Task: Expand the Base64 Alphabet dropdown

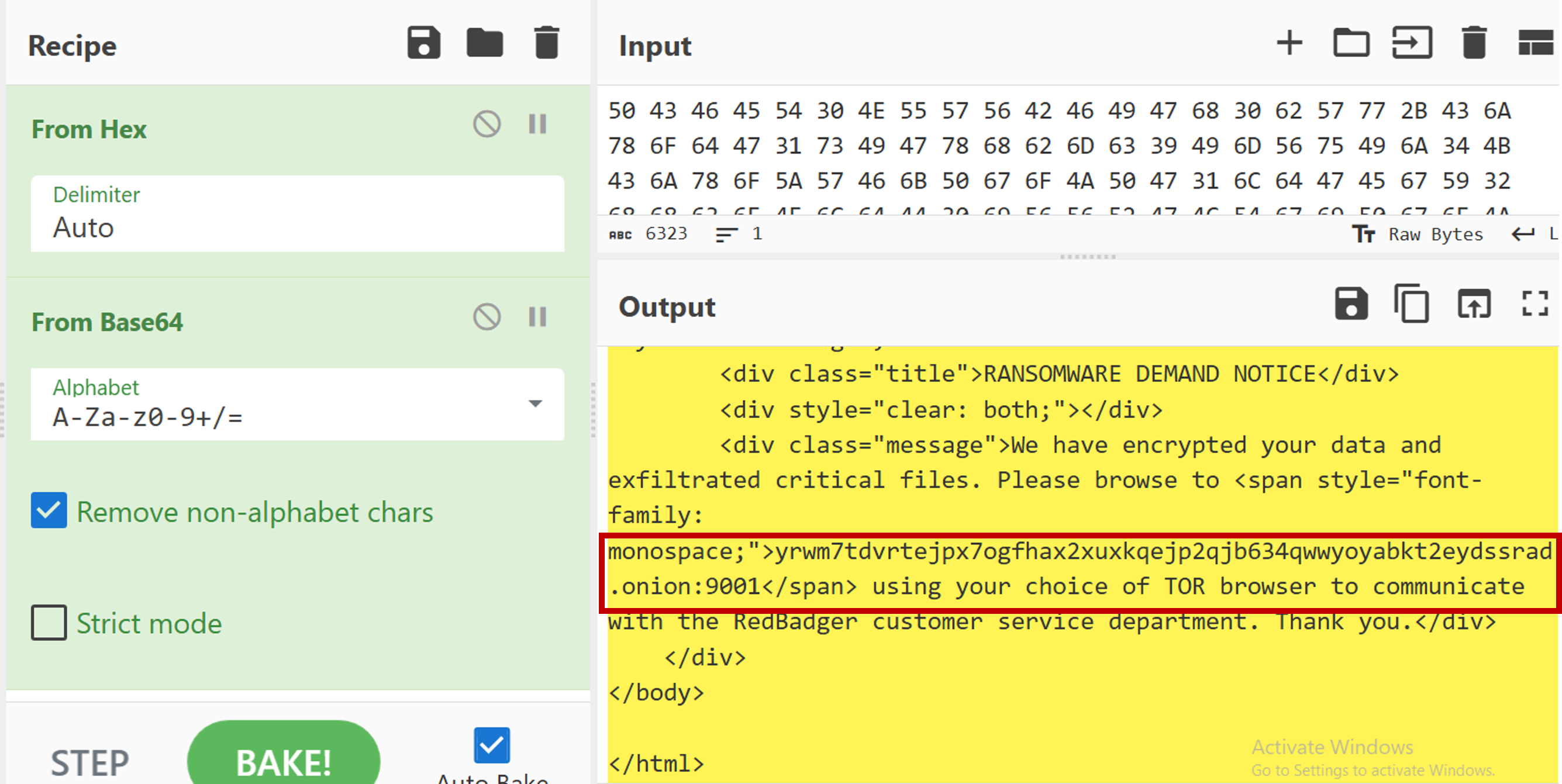Action: [x=535, y=404]
